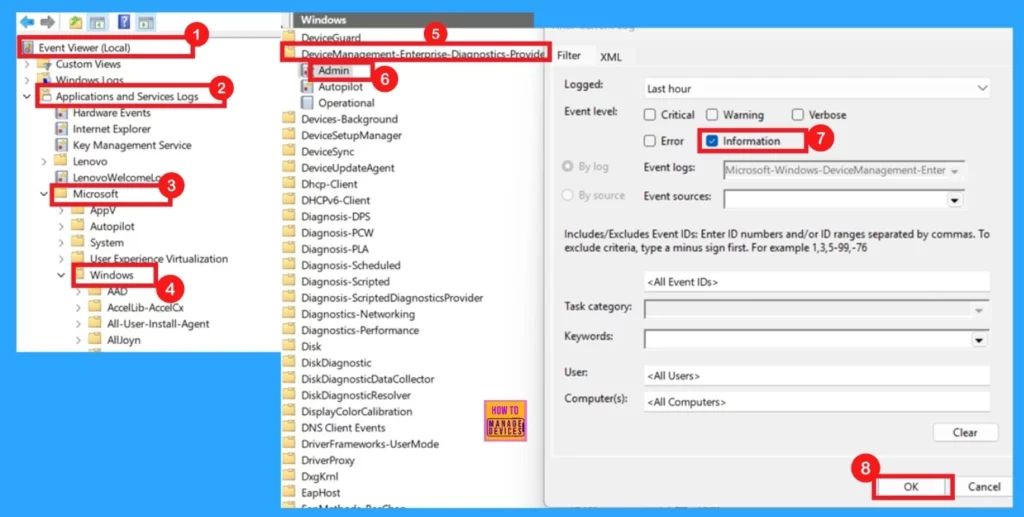Click the Custom Views folder icon
Screen dimensions: 1024x517
(x=43, y=64)
